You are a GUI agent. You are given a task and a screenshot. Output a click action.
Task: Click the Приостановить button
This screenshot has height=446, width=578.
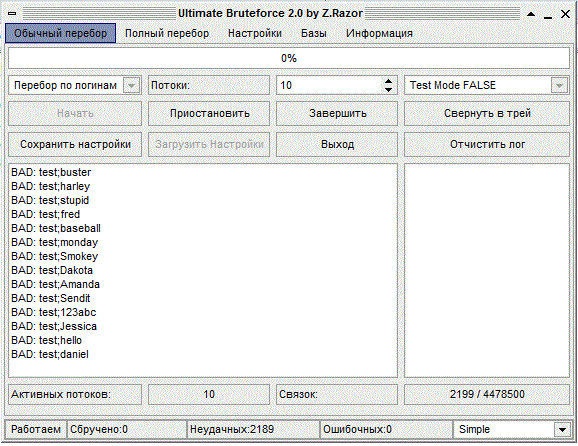(209, 114)
